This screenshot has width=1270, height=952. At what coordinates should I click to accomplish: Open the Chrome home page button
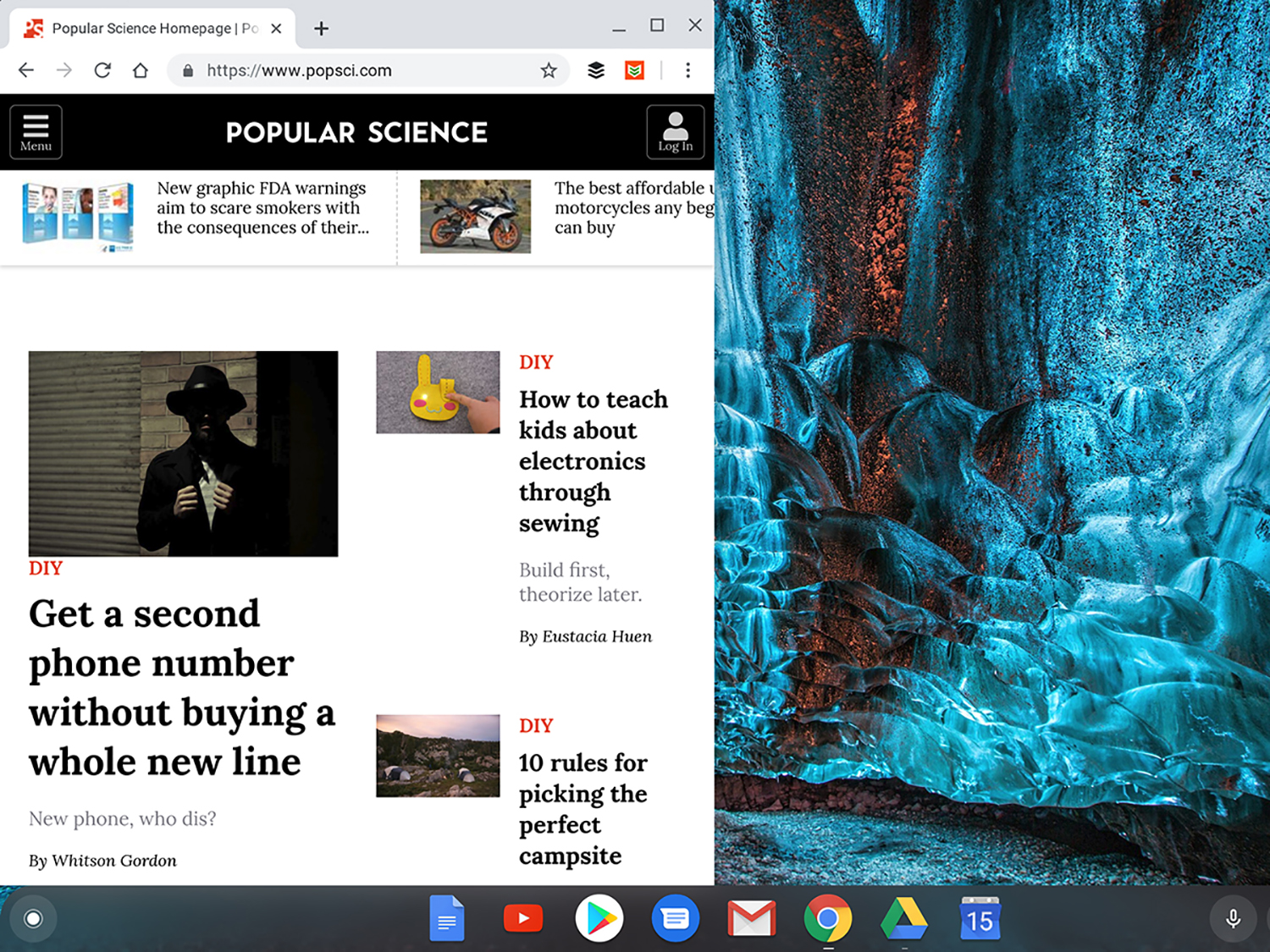(141, 70)
